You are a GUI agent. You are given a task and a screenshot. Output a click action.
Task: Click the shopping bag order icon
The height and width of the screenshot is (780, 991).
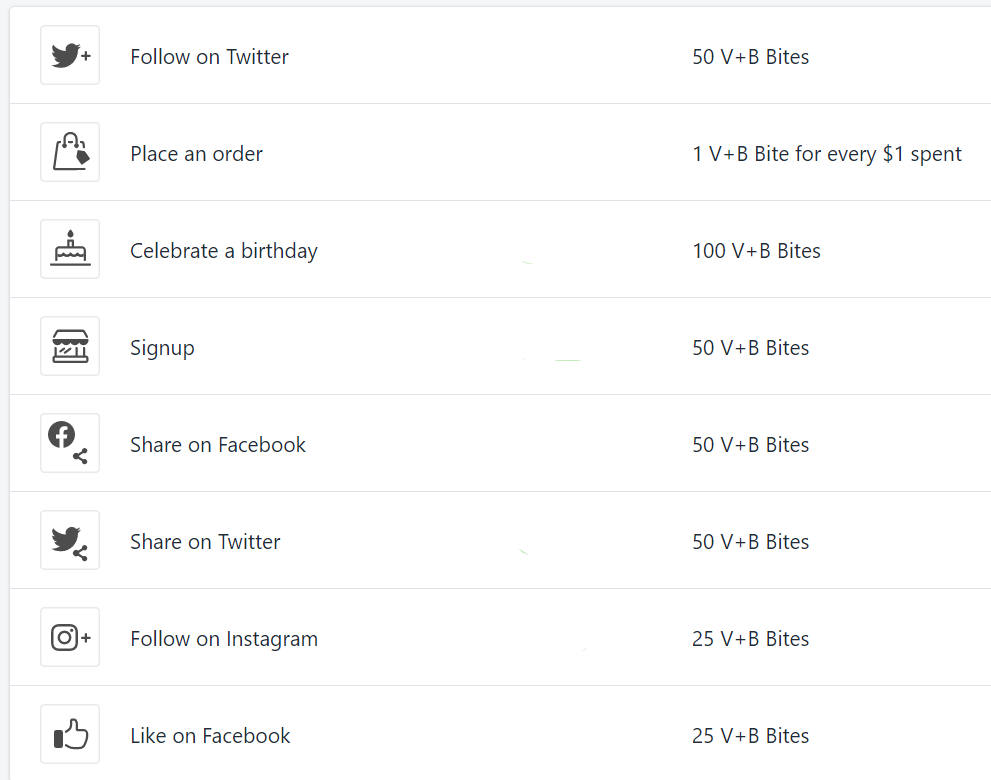(x=70, y=152)
